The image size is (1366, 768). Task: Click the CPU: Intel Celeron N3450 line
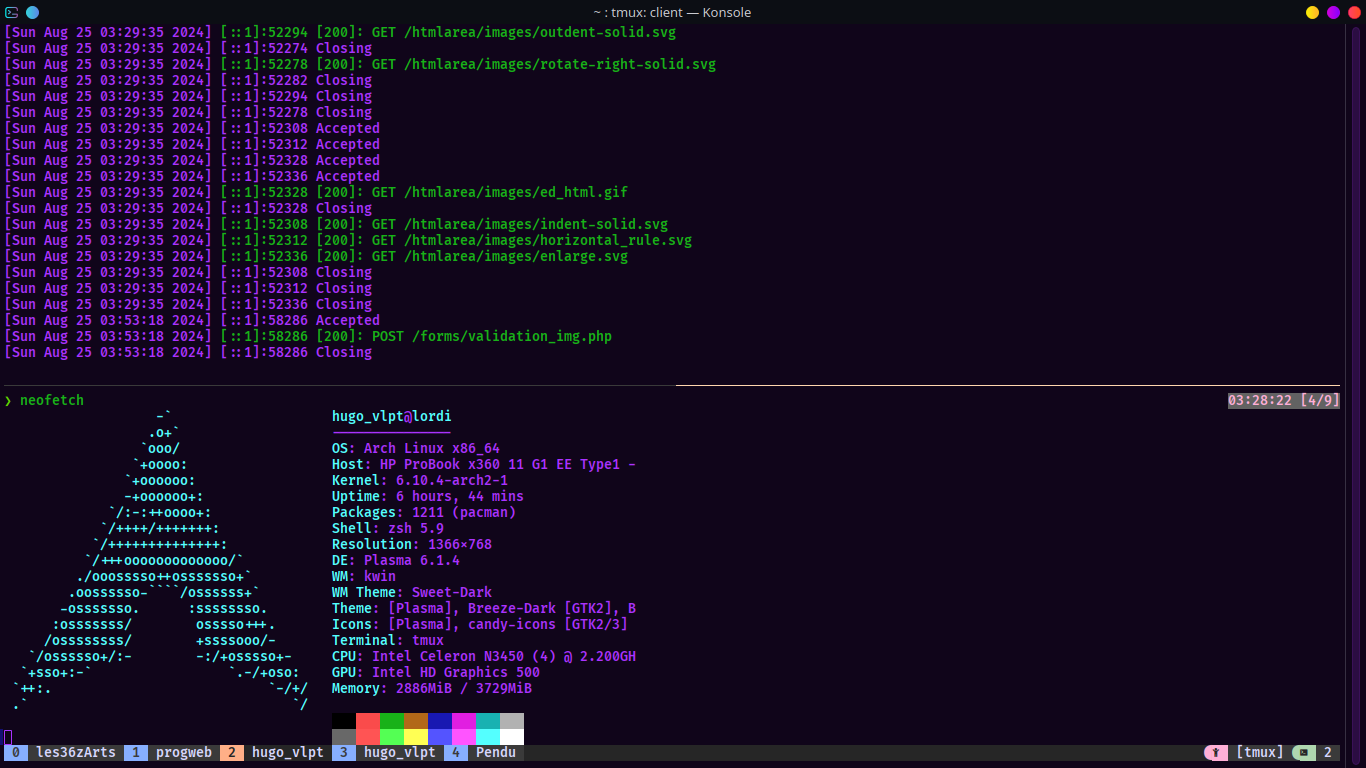484,656
